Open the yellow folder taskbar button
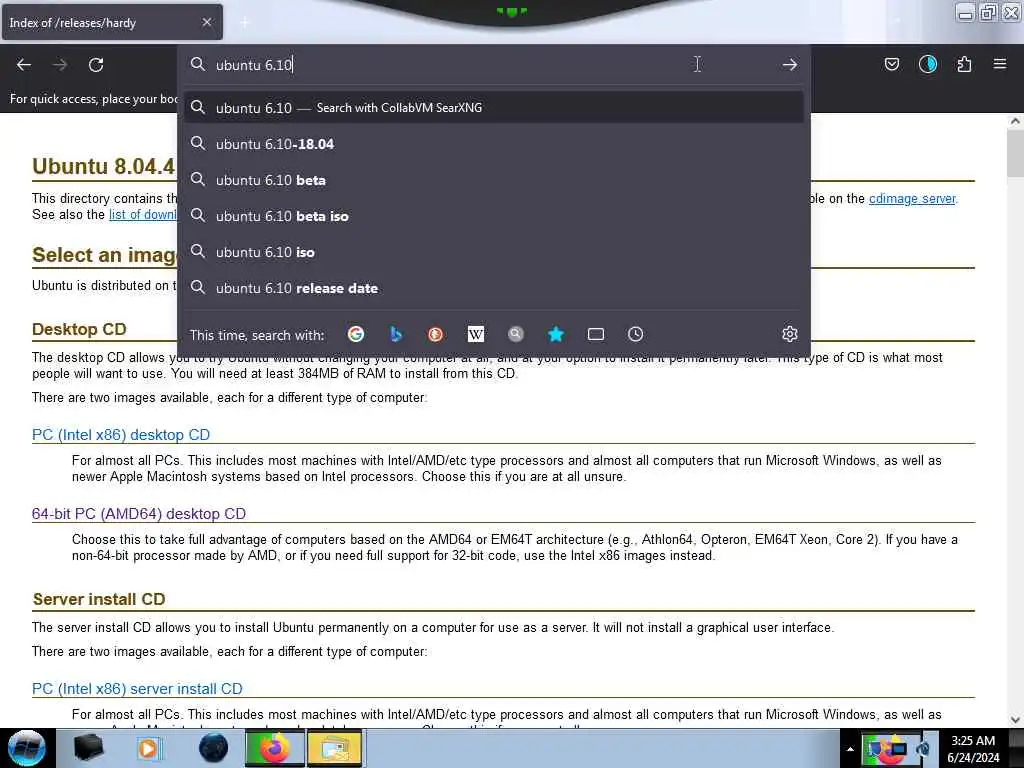 (x=335, y=748)
